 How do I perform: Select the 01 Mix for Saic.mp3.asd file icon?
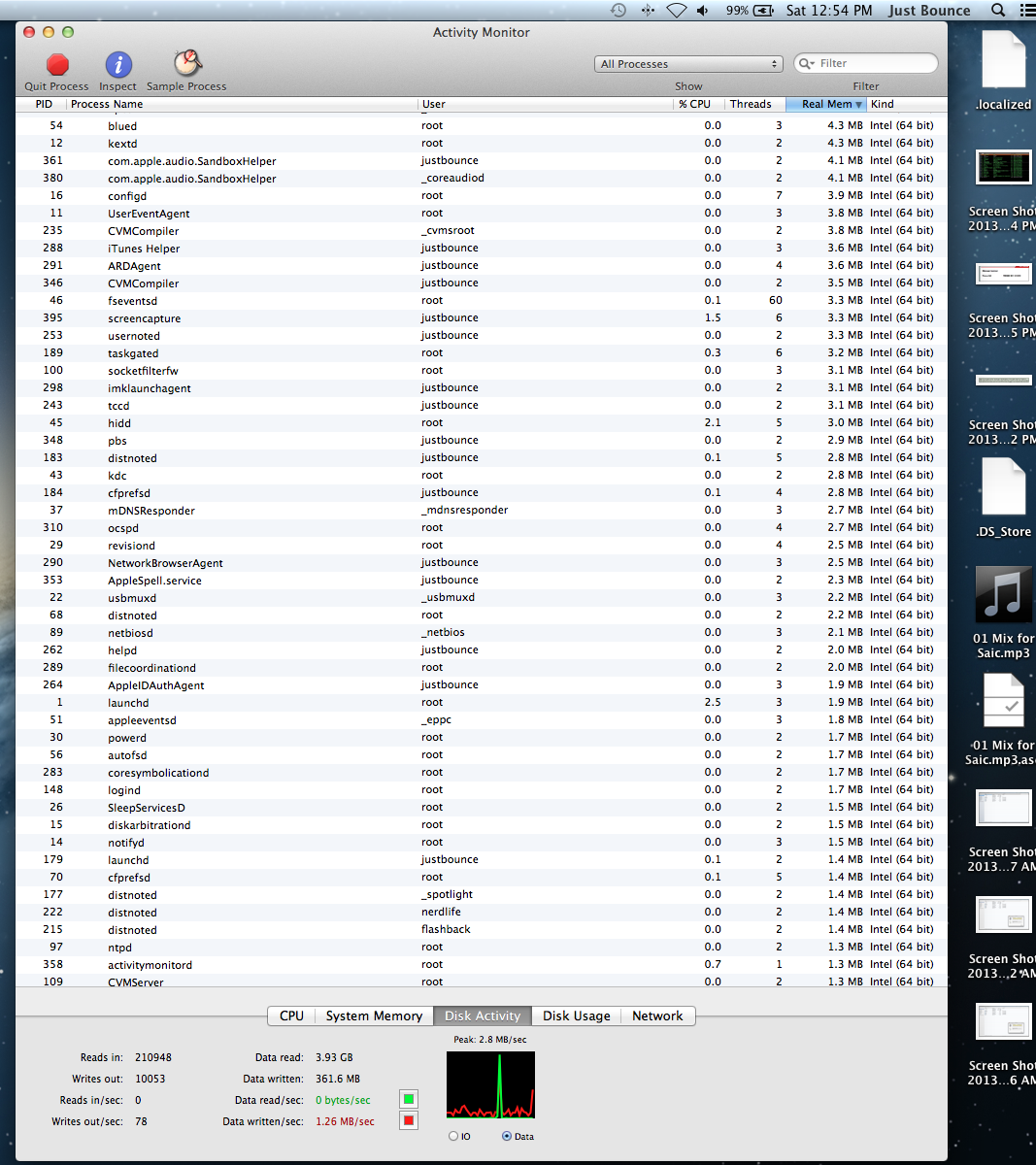tap(1003, 701)
